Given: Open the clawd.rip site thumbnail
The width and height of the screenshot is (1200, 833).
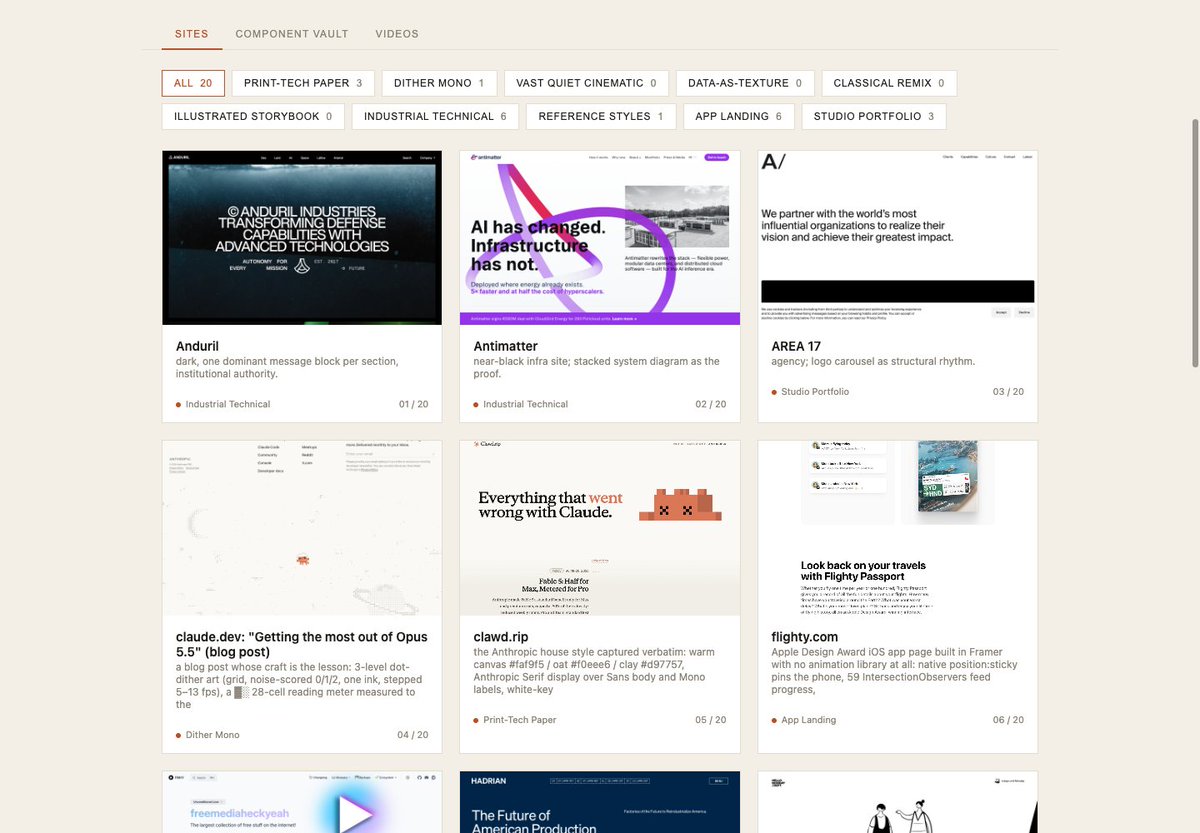Looking at the screenshot, I should [x=600, y=527].
